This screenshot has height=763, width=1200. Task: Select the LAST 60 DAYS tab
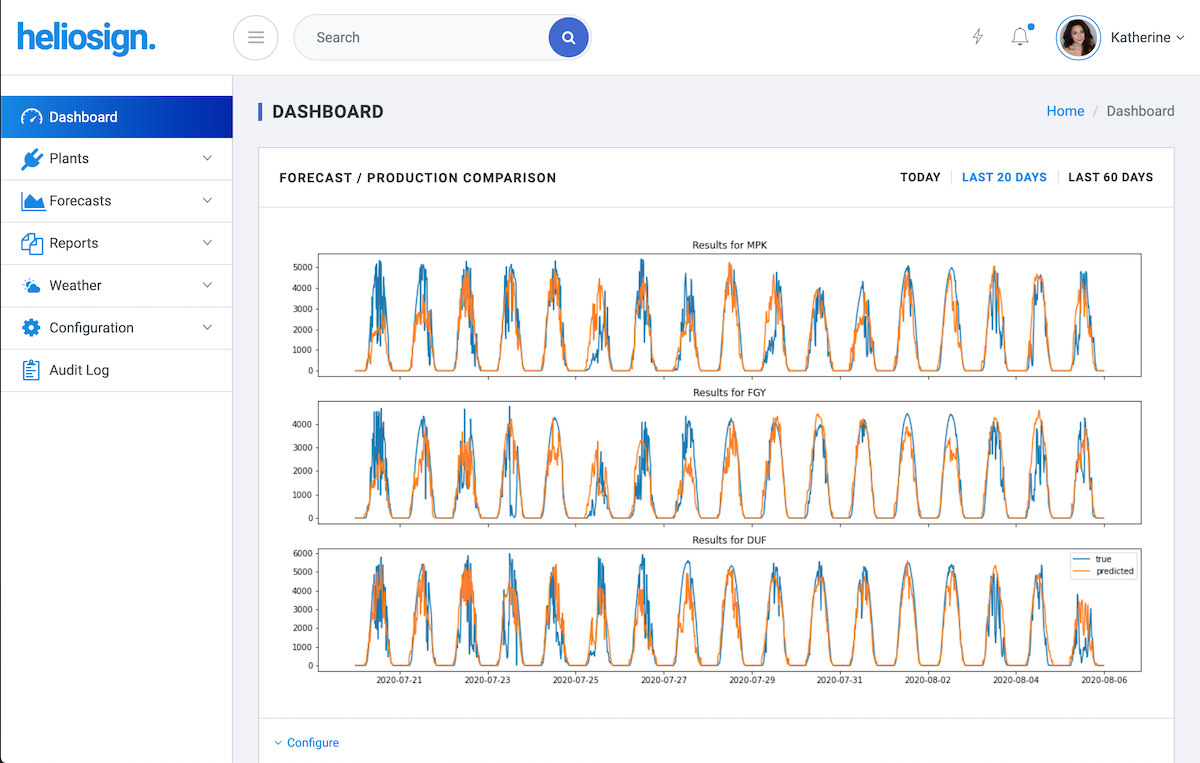pyautogui.click(x=1110, y=177)
